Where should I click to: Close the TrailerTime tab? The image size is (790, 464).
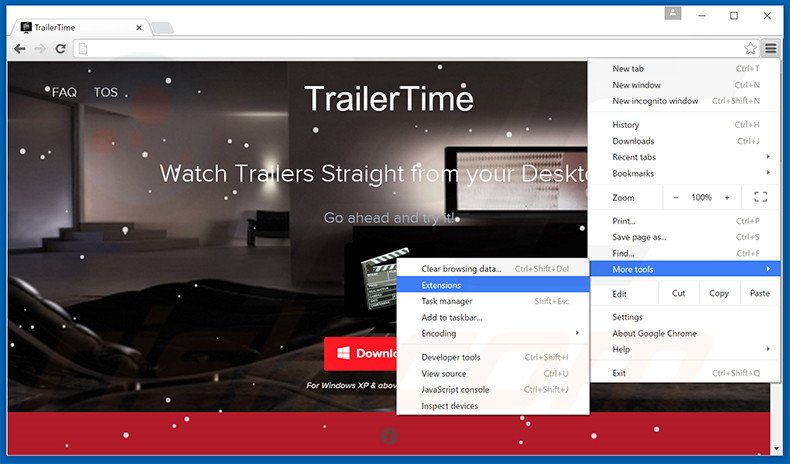click(x=139, y=28)
